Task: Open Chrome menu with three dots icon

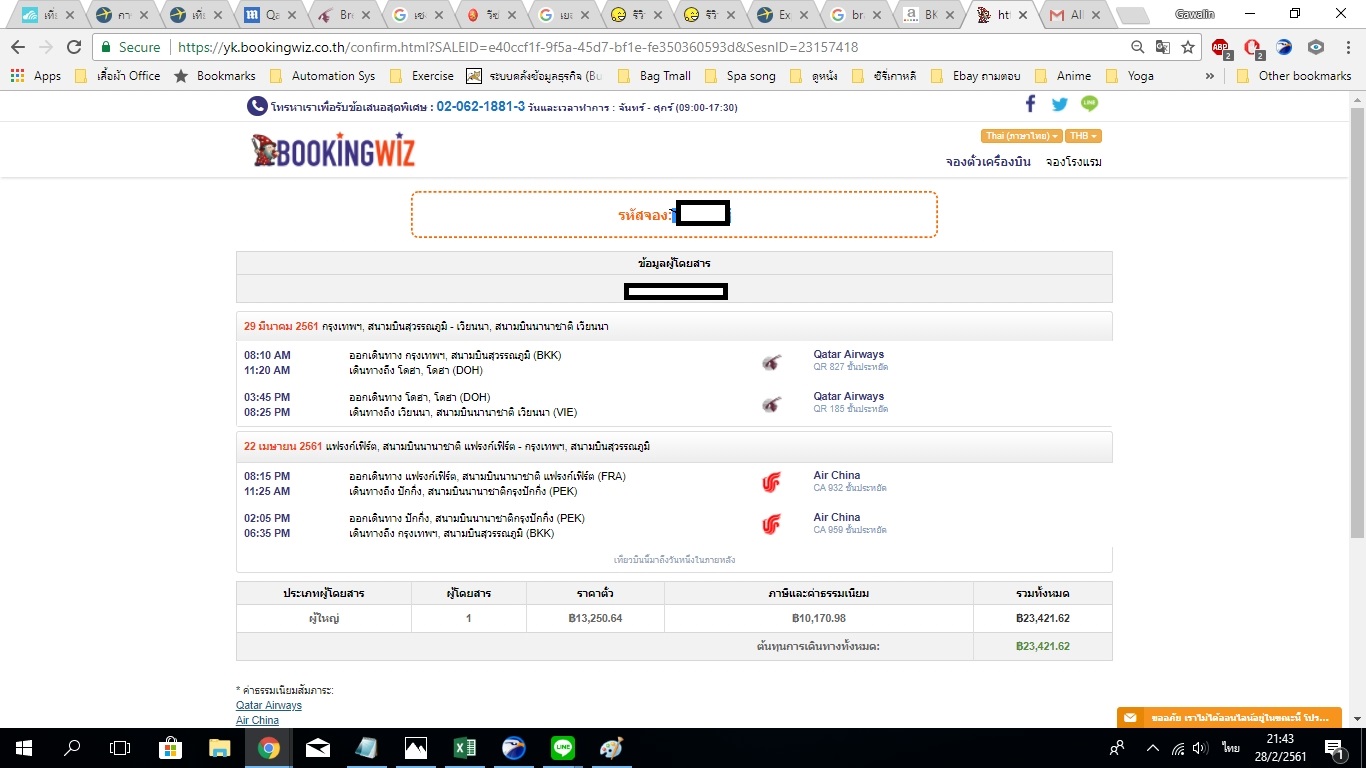Action: point(1348,47)
